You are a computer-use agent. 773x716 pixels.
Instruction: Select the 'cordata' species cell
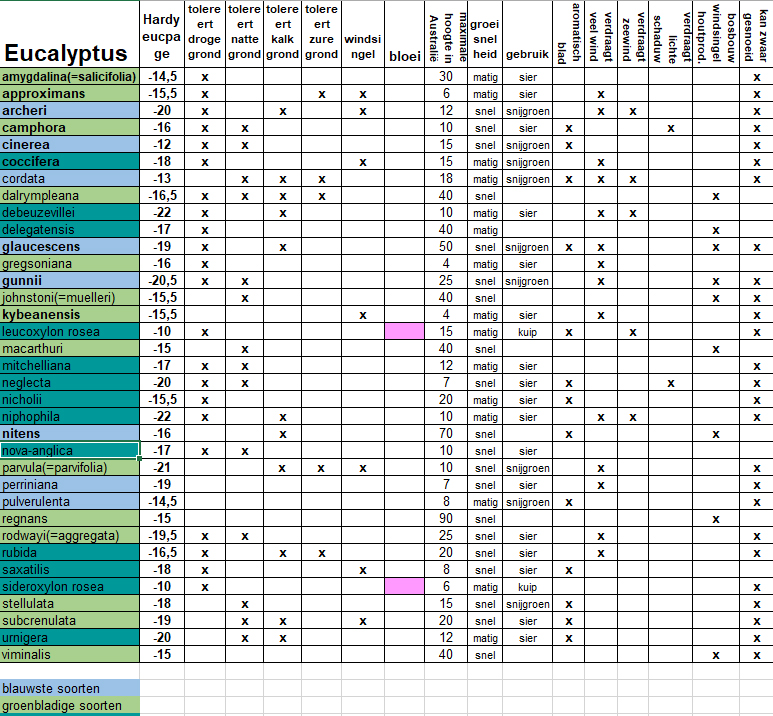(70, 179)
